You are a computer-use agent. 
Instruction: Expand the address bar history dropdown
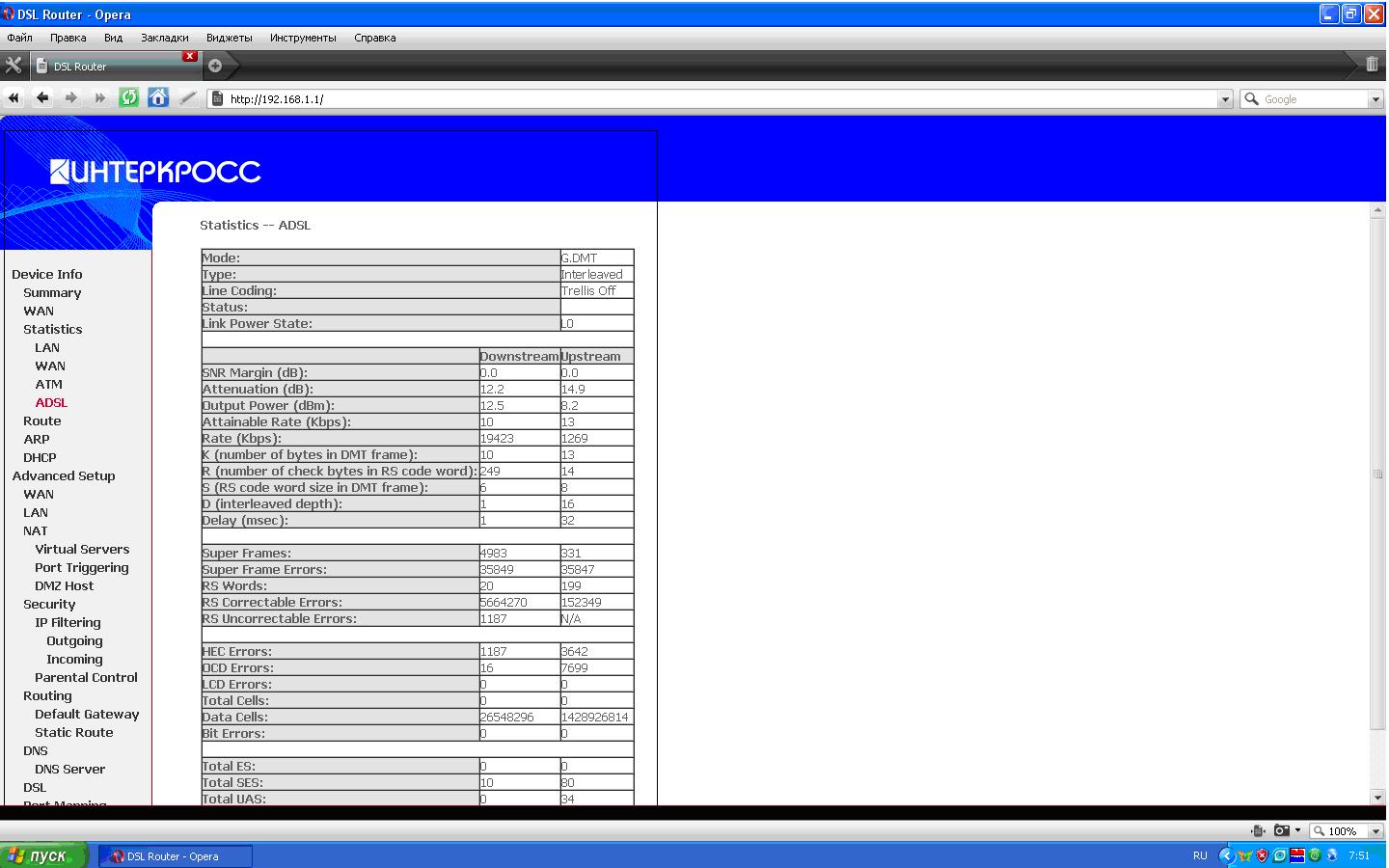(1225, 99)
